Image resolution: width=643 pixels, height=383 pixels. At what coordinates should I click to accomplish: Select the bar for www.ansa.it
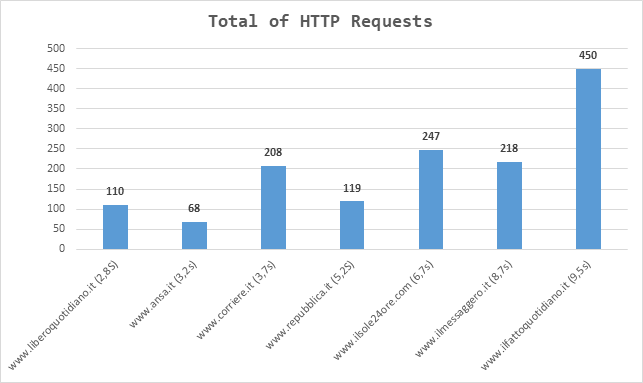pos(194,235)
